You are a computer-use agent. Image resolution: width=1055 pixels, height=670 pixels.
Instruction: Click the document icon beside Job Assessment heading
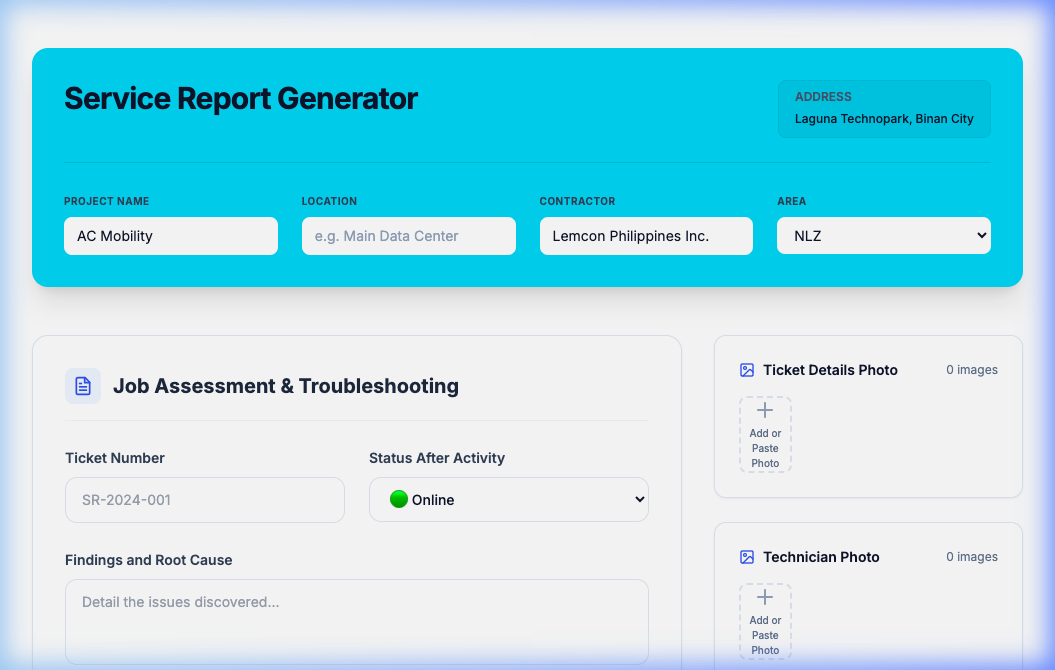click(83, 386)
